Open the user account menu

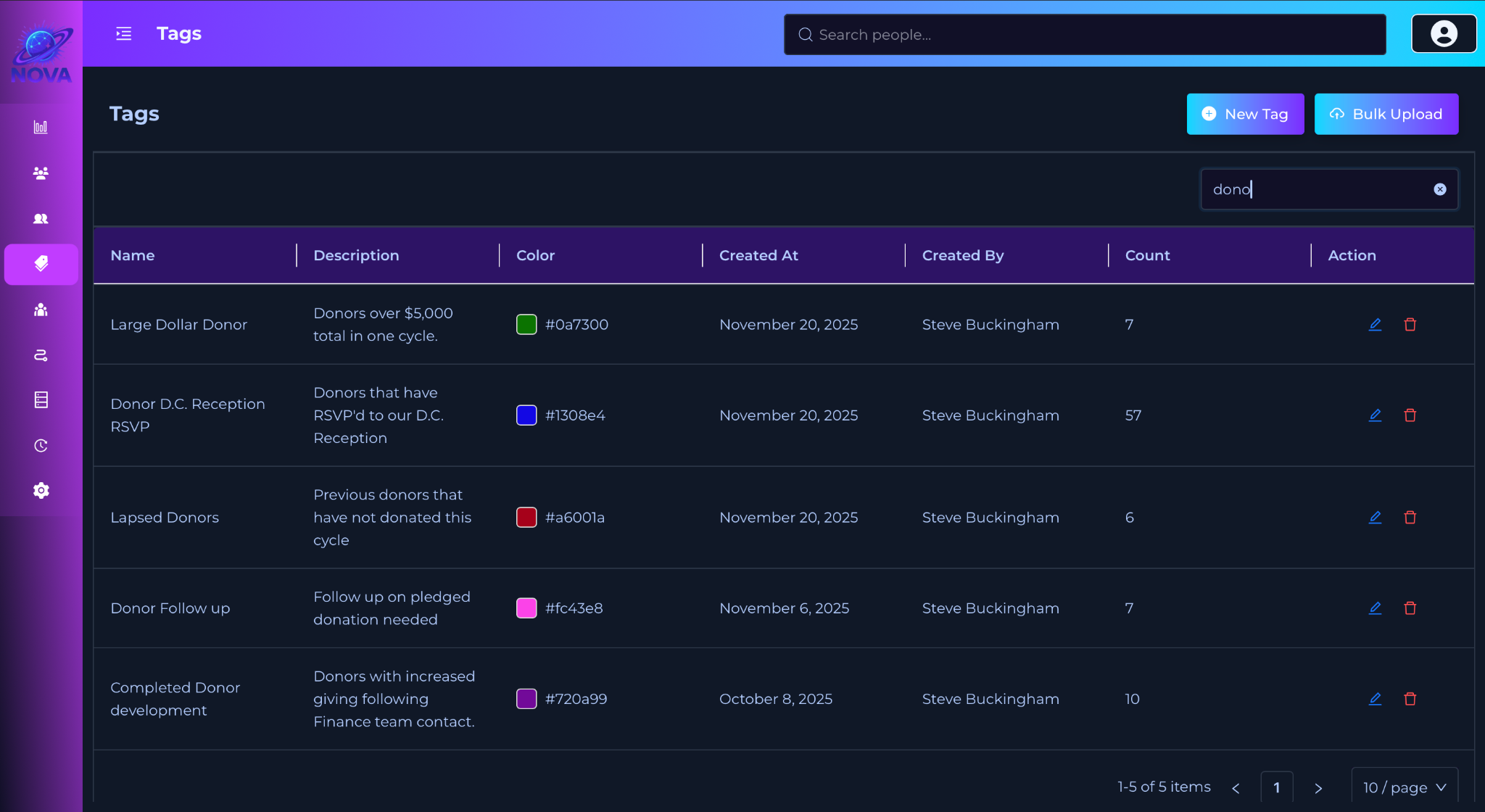[1444, 34]
